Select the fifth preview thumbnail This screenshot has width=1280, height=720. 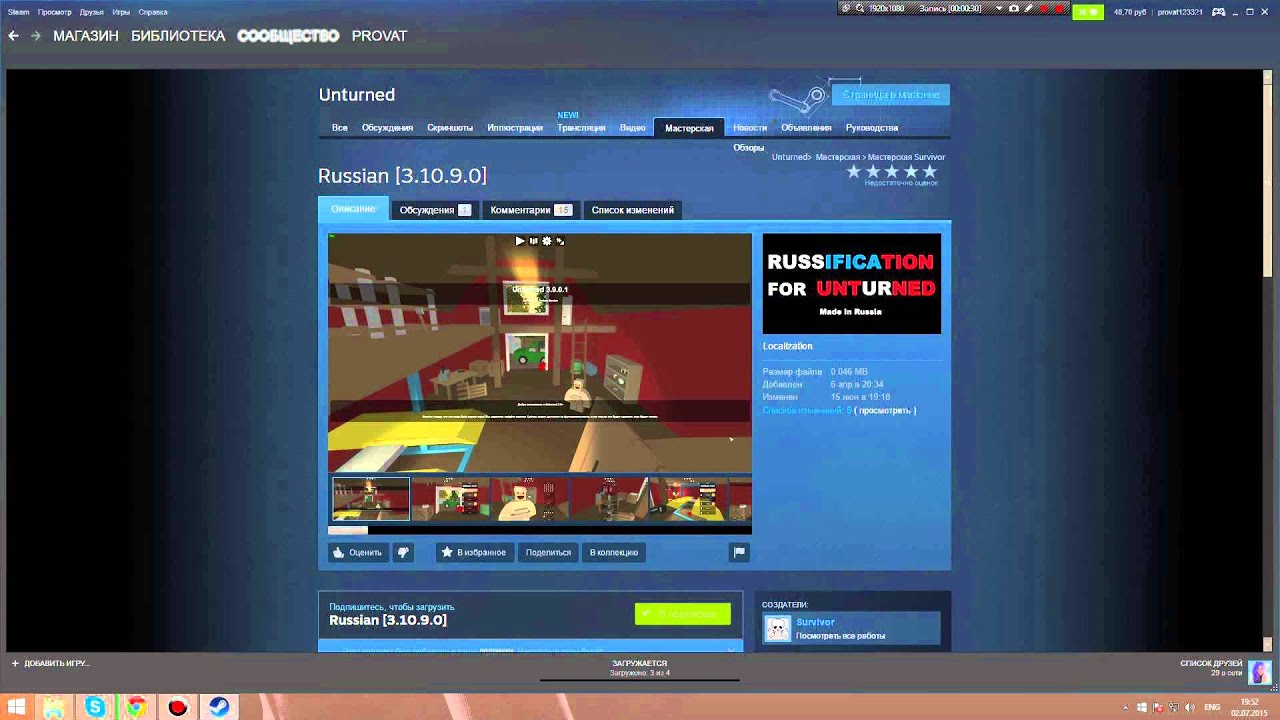[x=689, y=499]
